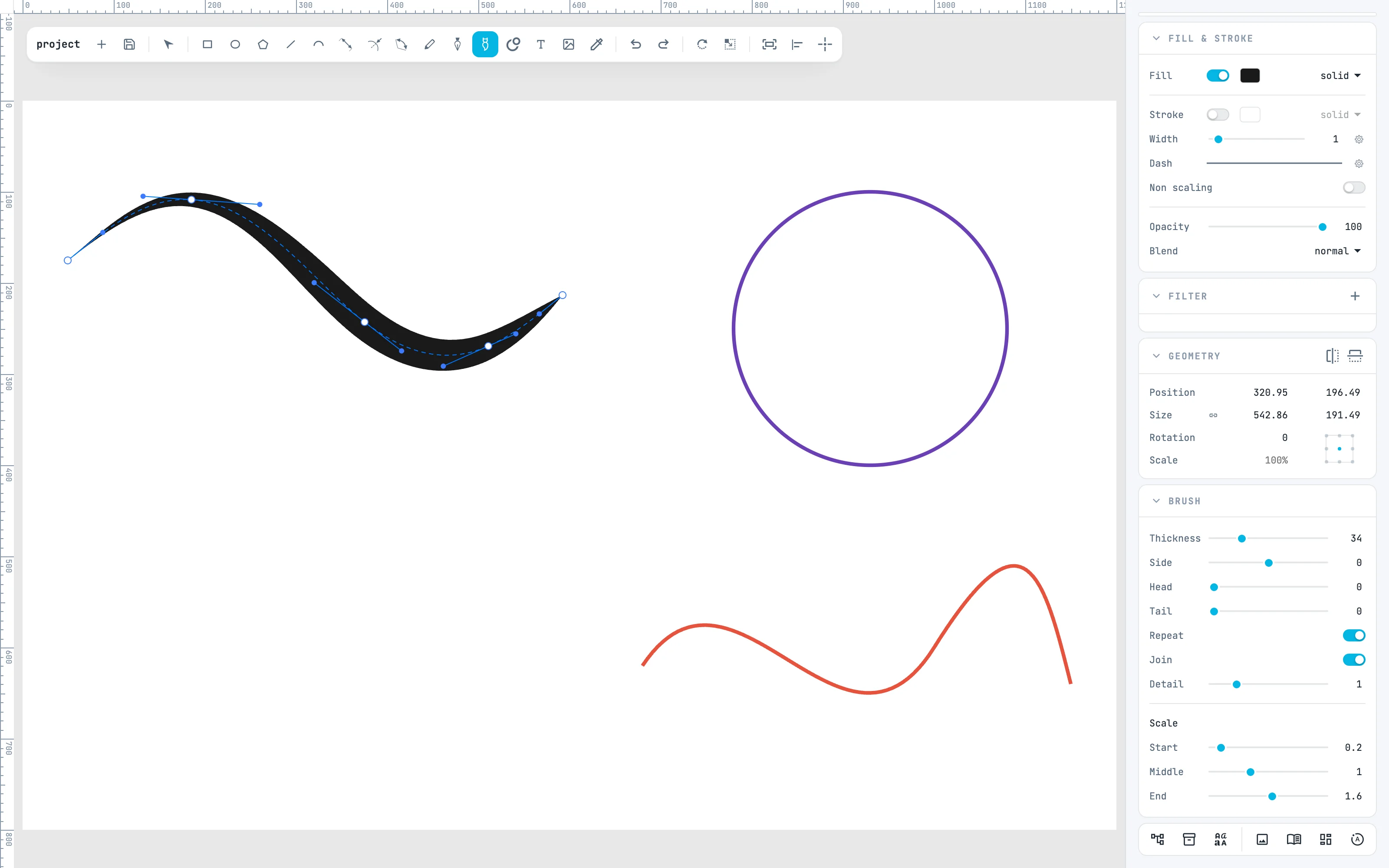Viewport: 1389px width, 868px height.
Task: Open the Blend mode normal dropdown
Action: coord(1337,251)
